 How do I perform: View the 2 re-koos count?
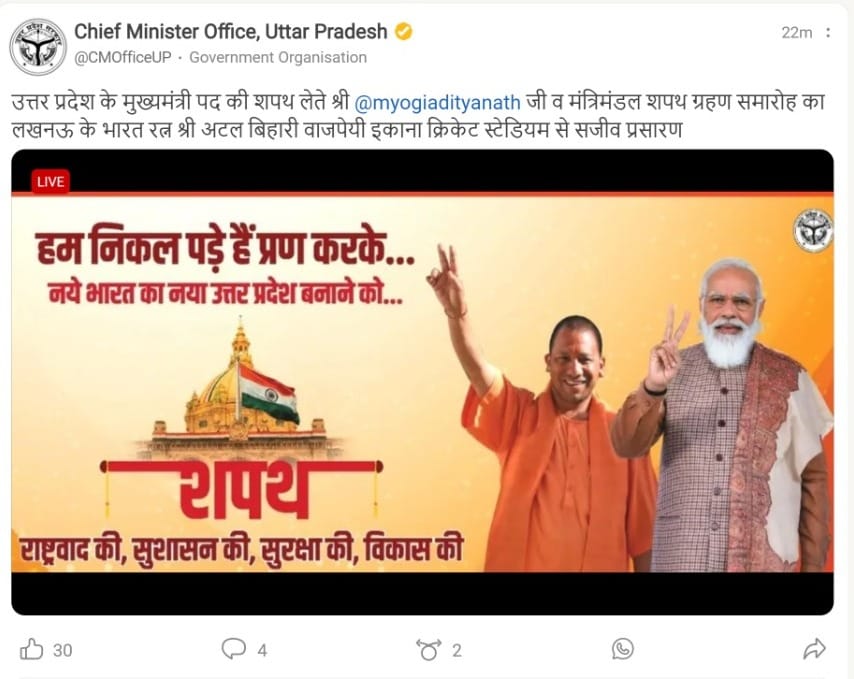click(456, 650)
